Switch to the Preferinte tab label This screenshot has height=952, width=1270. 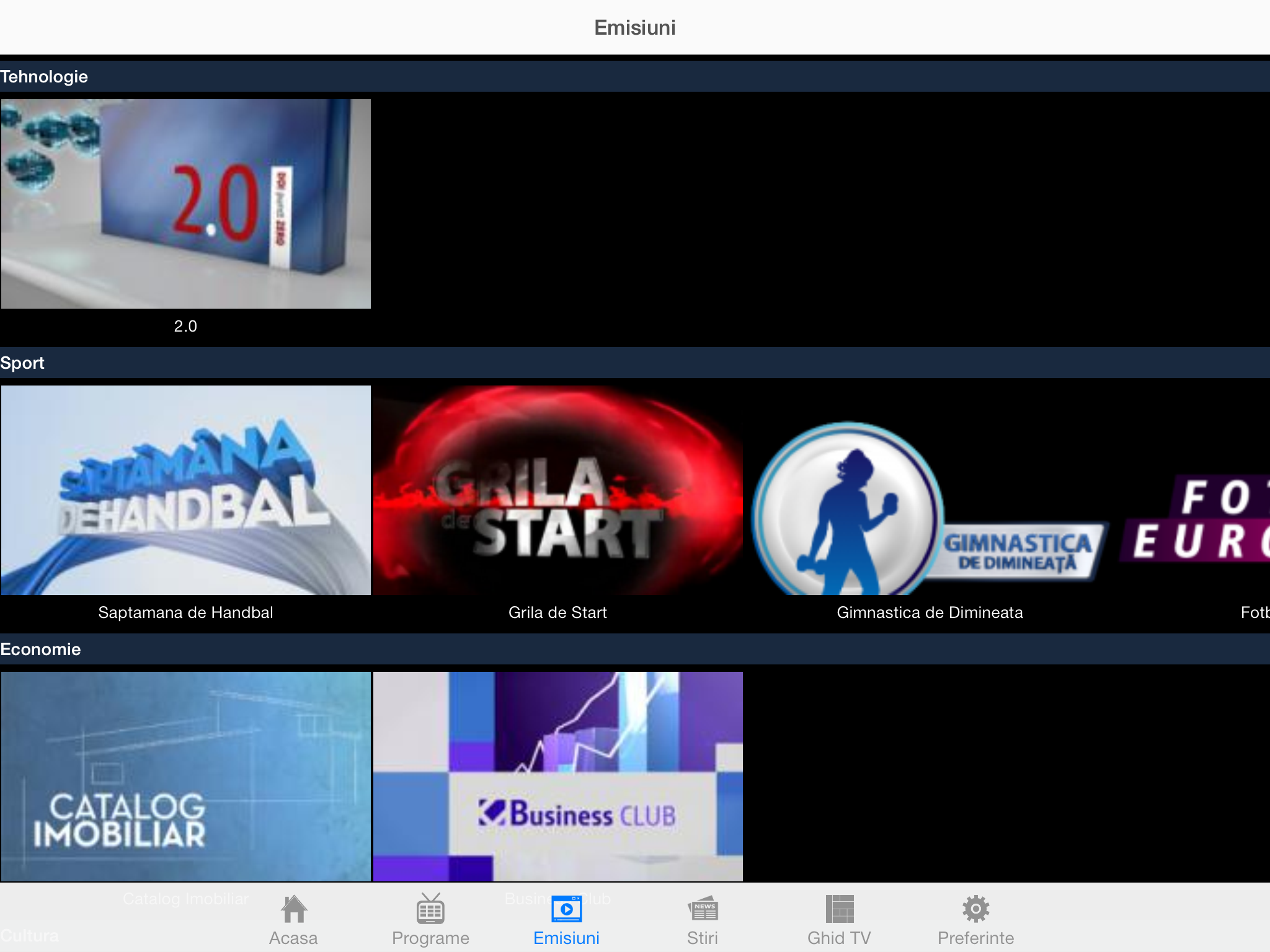[975, 938]
